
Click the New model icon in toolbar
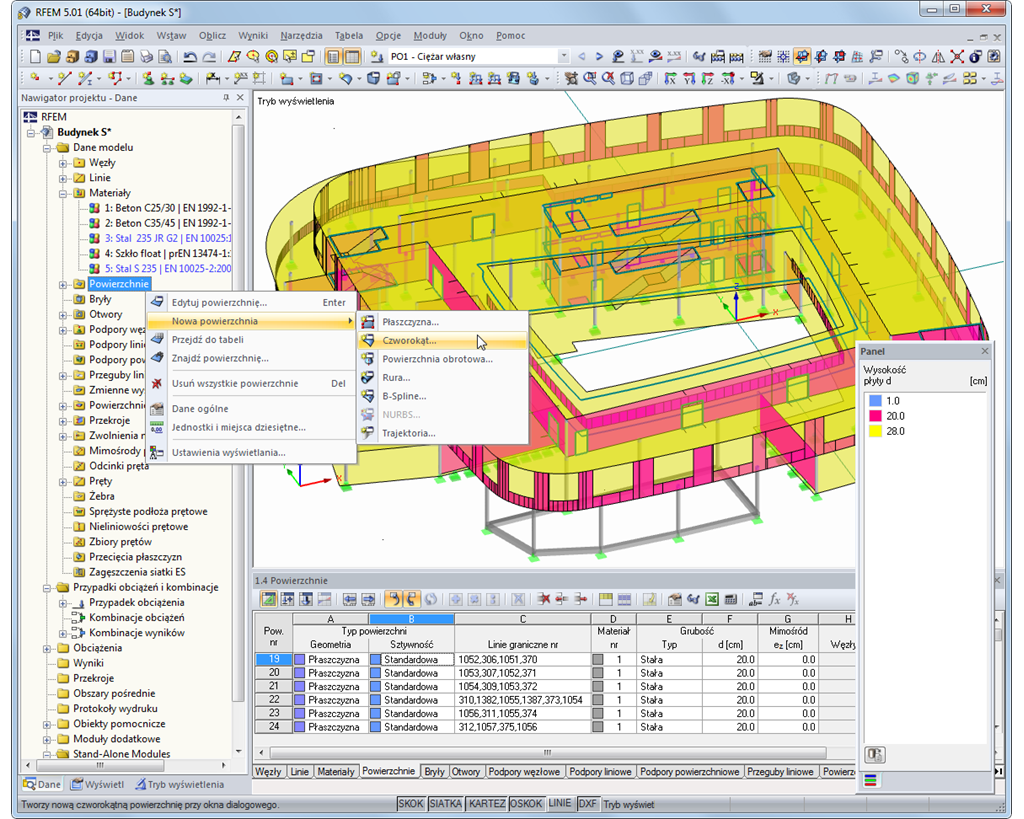point(35,57)
